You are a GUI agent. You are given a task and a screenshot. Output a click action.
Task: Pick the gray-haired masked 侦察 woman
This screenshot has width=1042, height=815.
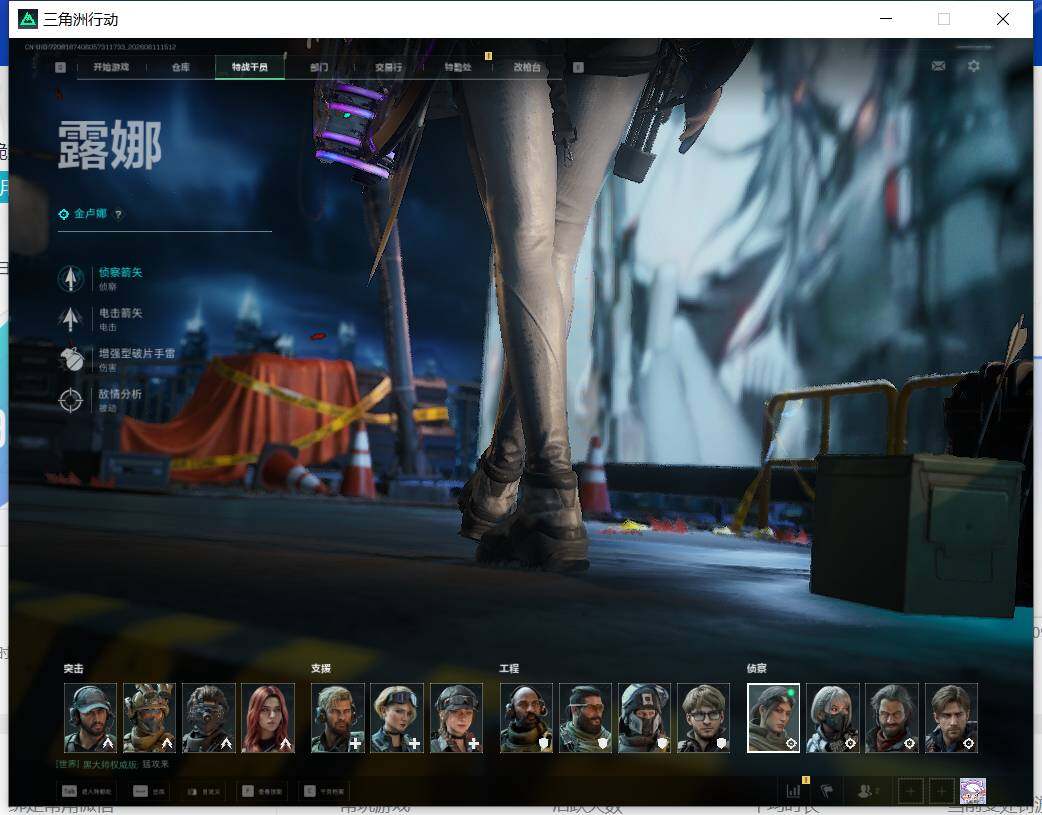click(833, 718)
